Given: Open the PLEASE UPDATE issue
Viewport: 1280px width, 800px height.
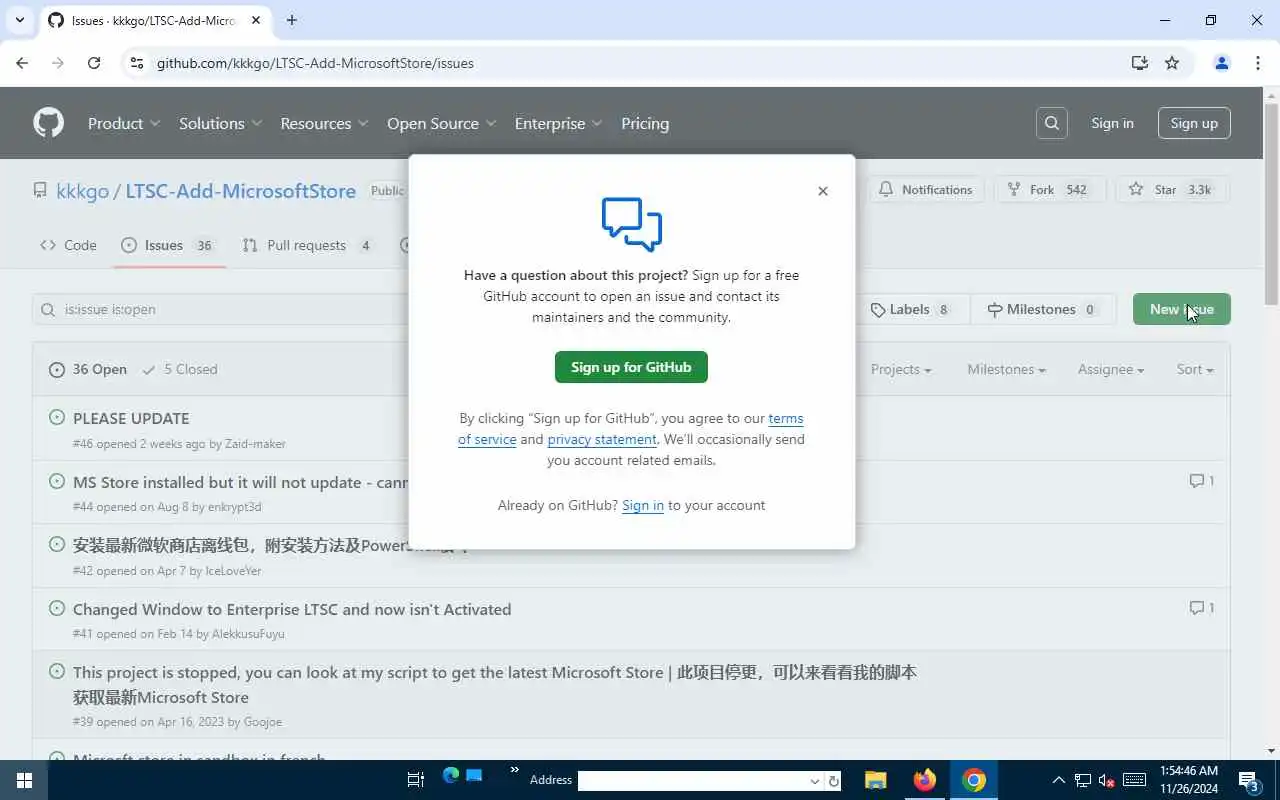Looking at the screenshot, I should (x=131, y=418).
